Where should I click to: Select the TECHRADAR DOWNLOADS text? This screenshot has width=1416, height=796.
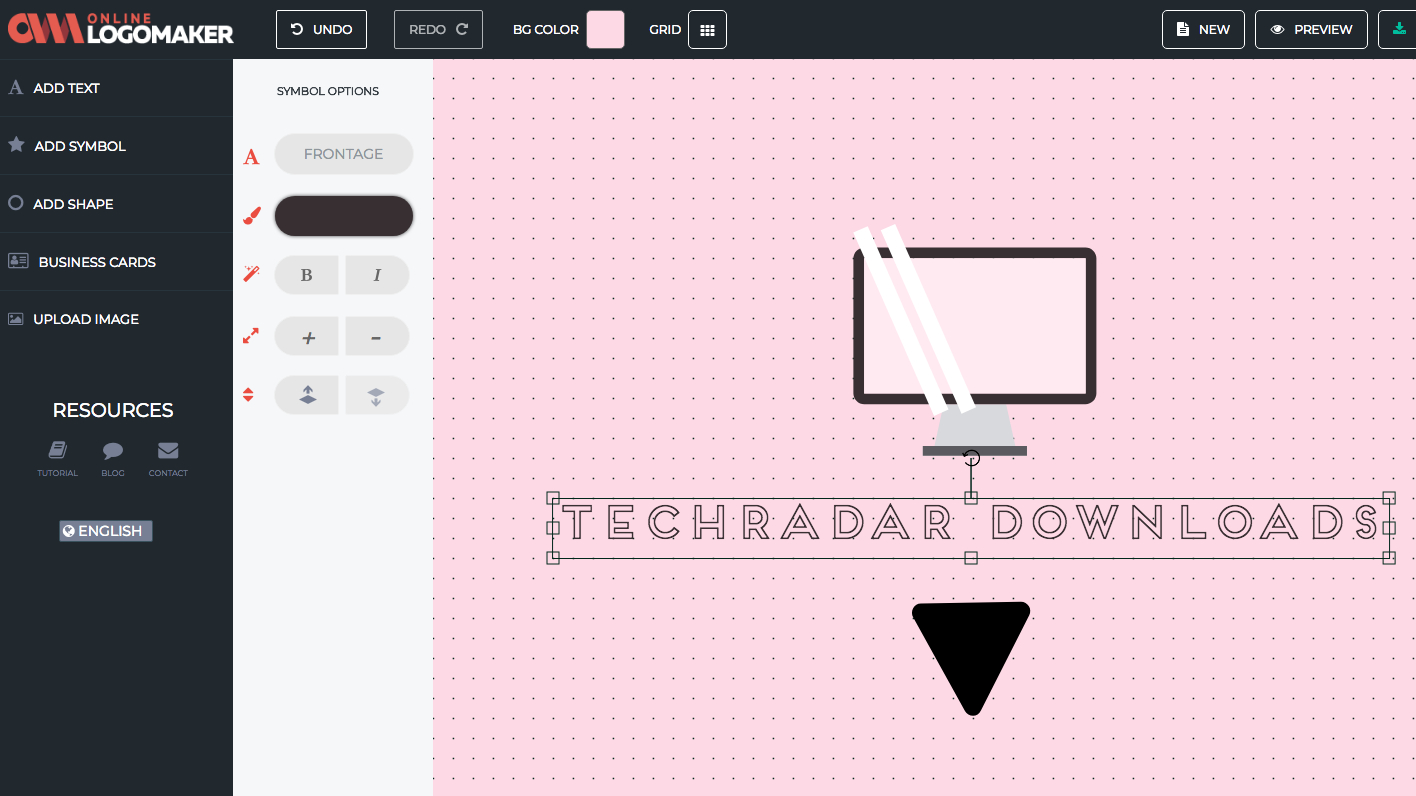970,523
